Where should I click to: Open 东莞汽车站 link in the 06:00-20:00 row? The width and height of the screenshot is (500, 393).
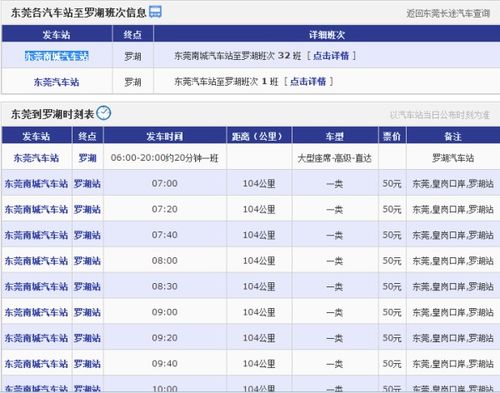[x=36, y=158]
